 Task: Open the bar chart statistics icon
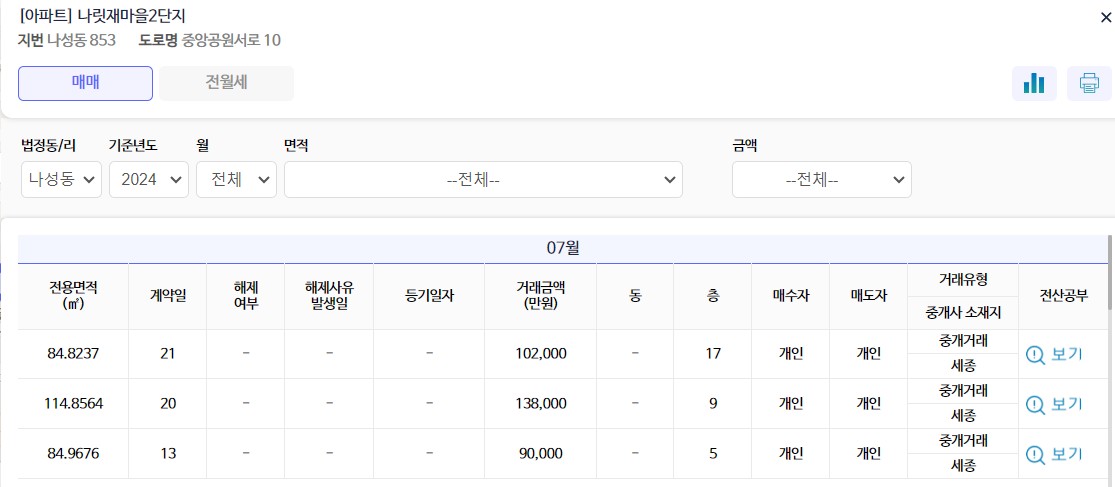[x=1034, y=83]
